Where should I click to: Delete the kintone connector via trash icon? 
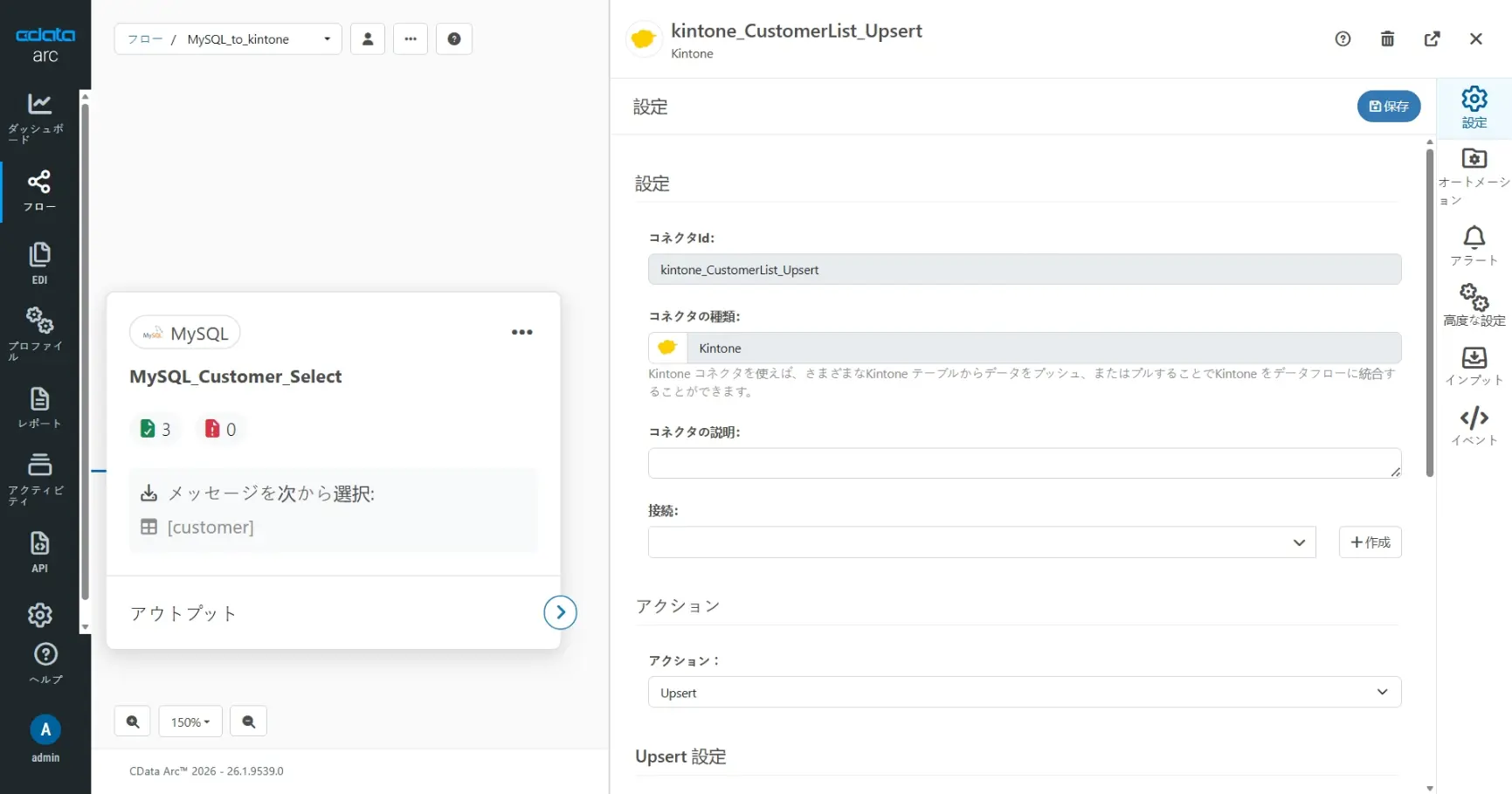pyautogui.click(x=1388, y=38)
